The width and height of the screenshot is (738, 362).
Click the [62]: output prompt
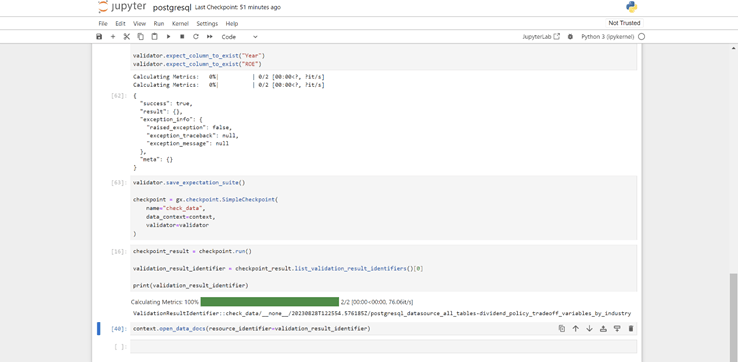click(x=119, y=96)
